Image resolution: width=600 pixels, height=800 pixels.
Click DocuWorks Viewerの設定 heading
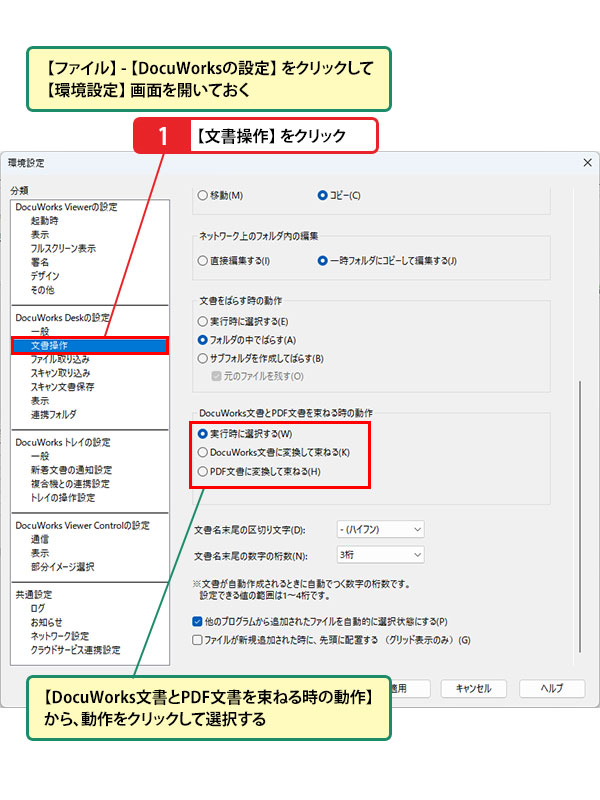[x=66, y=207]
